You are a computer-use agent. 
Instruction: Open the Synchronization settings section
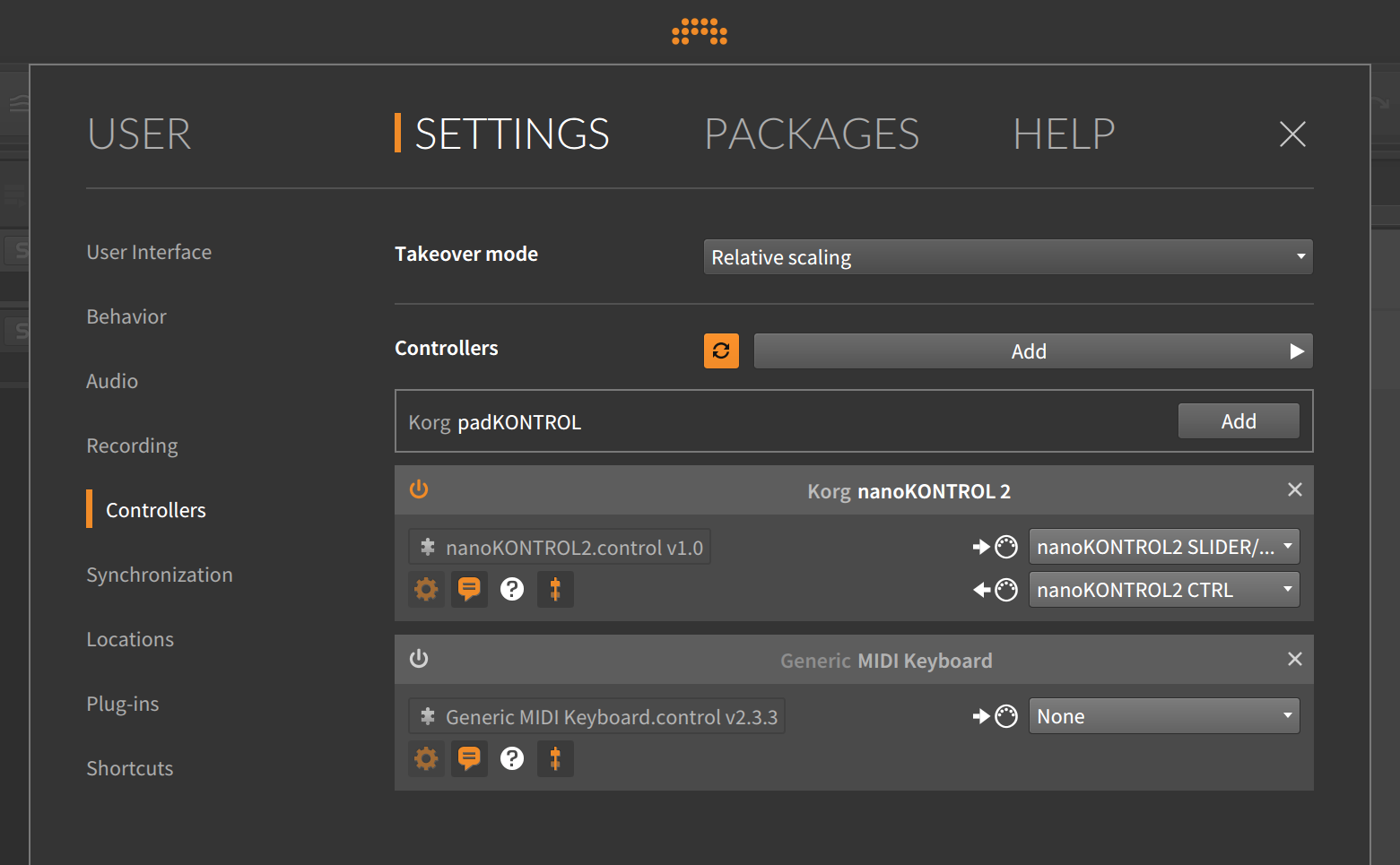[160, 575]
